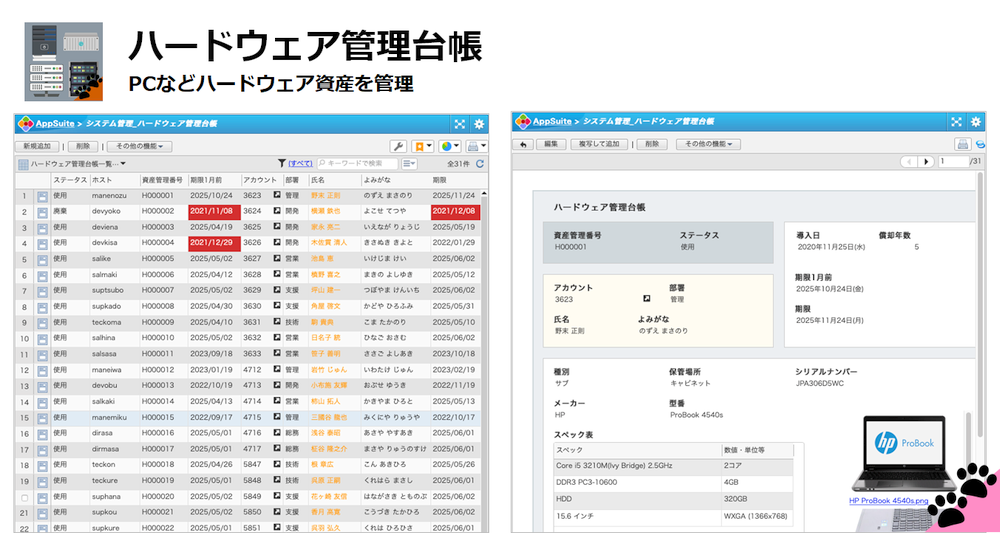Click the back arrow button in detail view
This screenshot has width=1000, height=533.
pyautogui.click(x=523, y=144)
